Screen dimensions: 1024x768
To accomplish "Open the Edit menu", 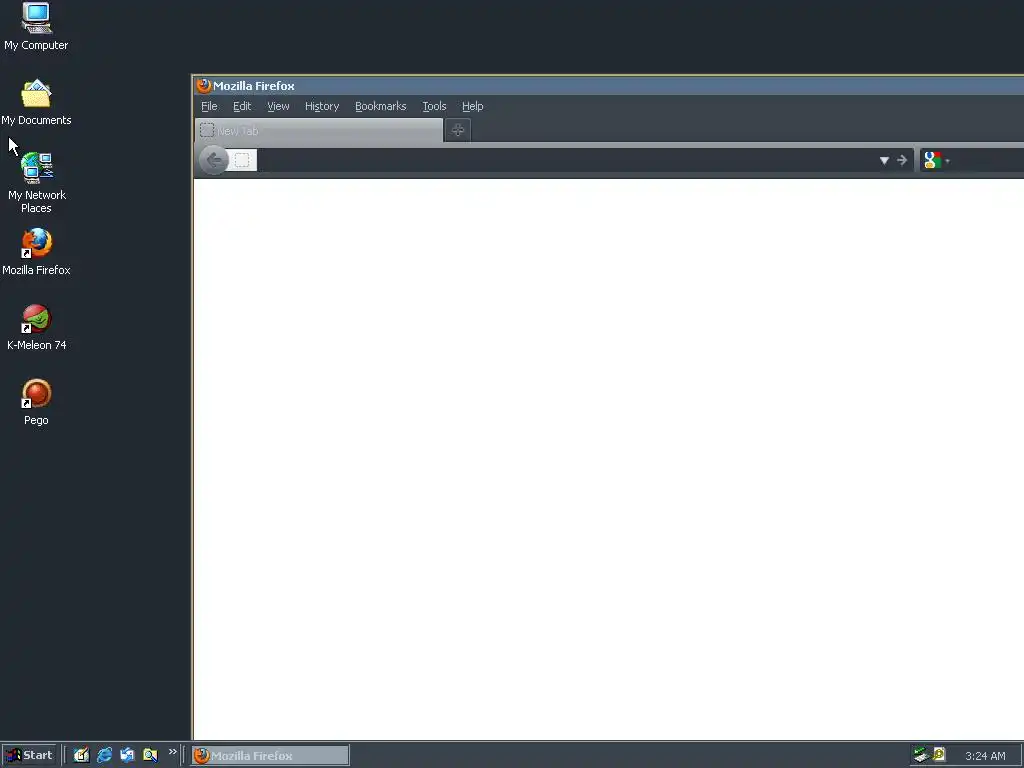I will [x=242, y=106].
